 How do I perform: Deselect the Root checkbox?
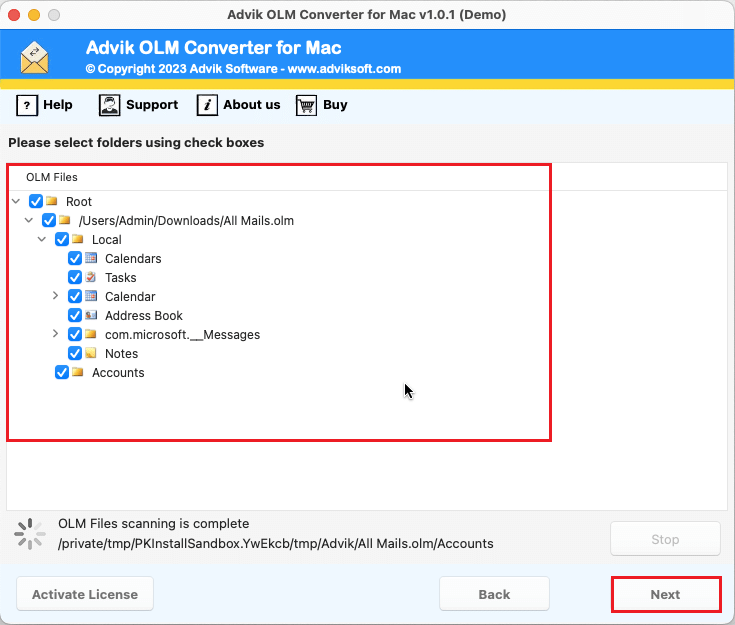36,202
